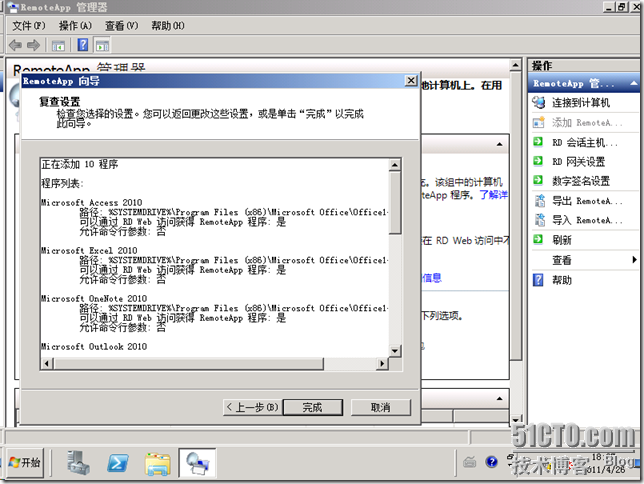This screenshot has width=644, height=484.
Task: Click the review list vertical scrollbar thumb
Action: click(x=395, y=203)
